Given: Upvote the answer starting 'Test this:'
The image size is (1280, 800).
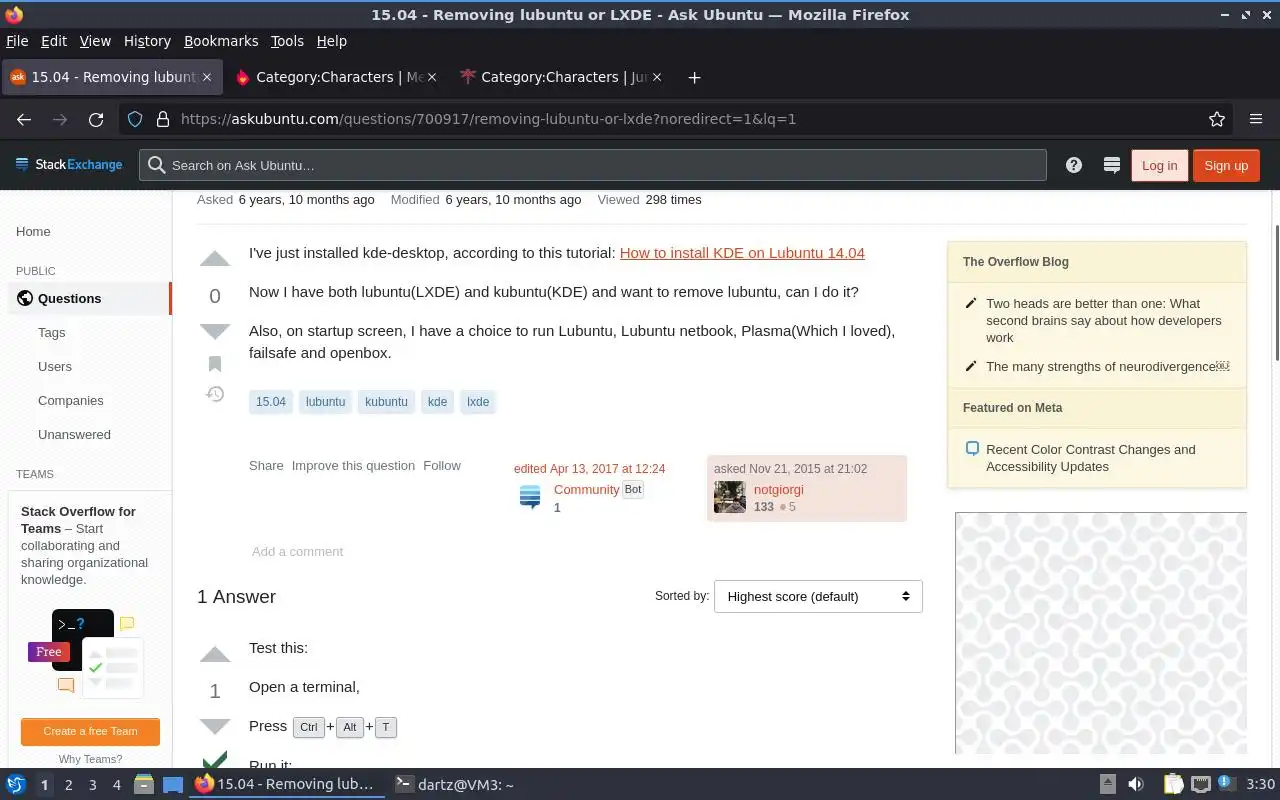Looking at the screenshot, I should [215, 654].
